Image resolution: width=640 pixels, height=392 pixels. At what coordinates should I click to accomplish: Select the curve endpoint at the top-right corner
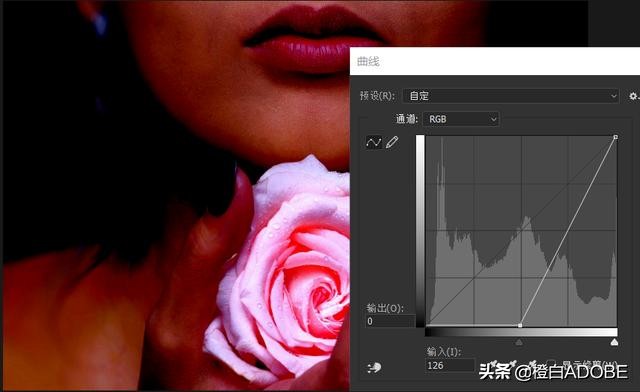(x=616, y=137)
